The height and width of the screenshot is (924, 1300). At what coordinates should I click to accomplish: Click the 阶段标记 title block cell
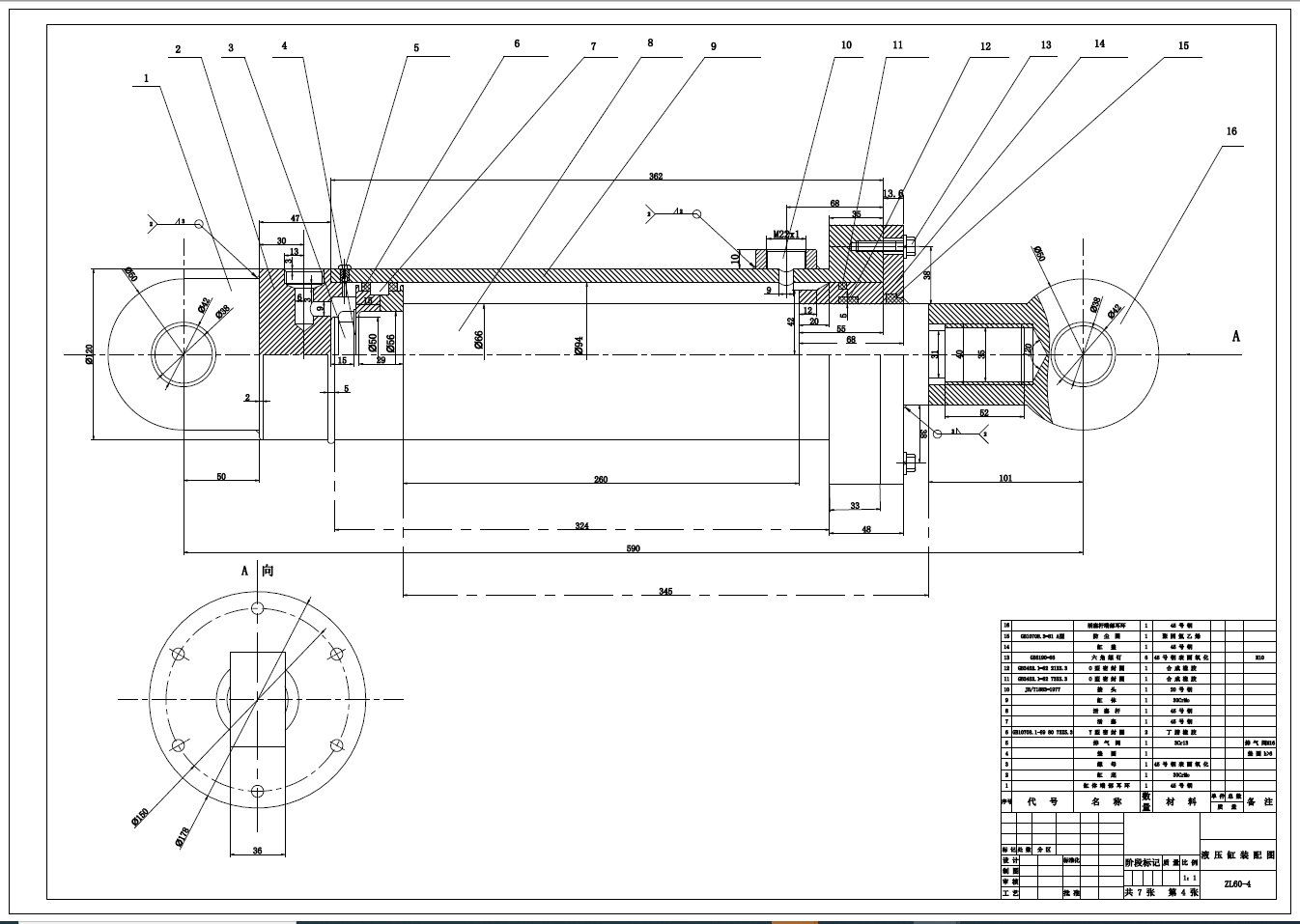click(1144, 862)
